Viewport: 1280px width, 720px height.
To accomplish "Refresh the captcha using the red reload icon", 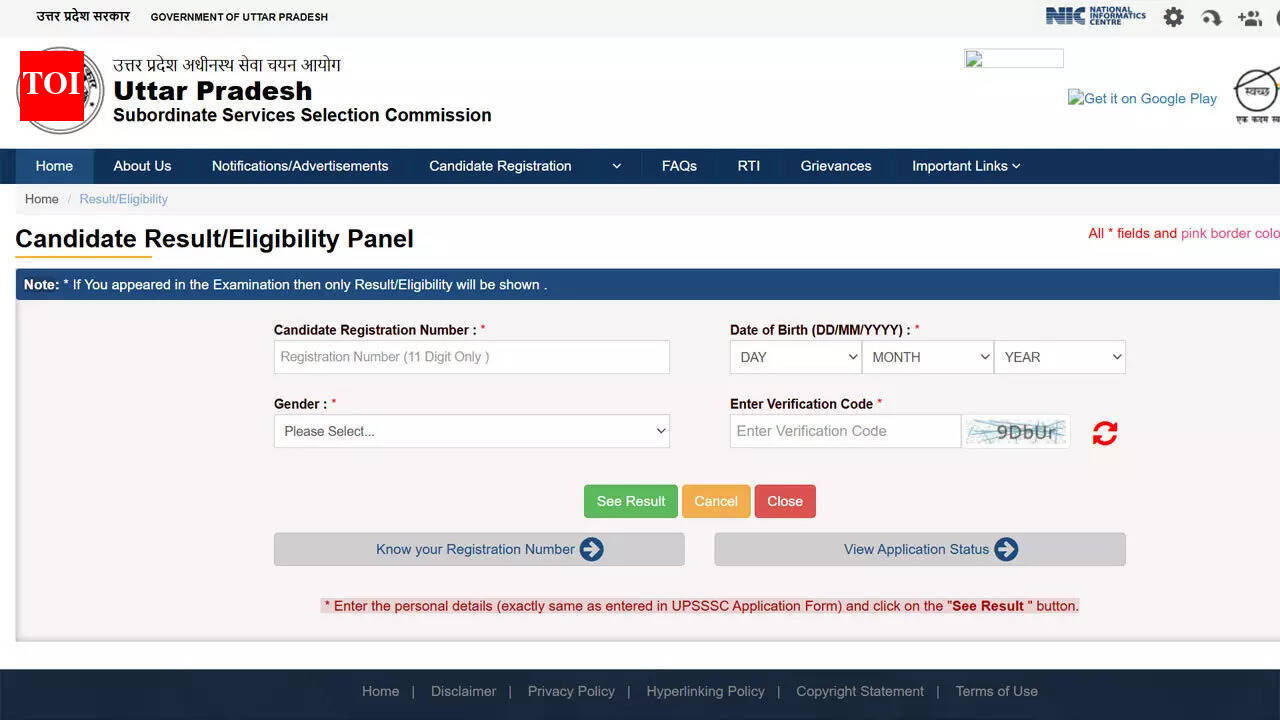I will pyautogui.click(x=1104, y=432).
